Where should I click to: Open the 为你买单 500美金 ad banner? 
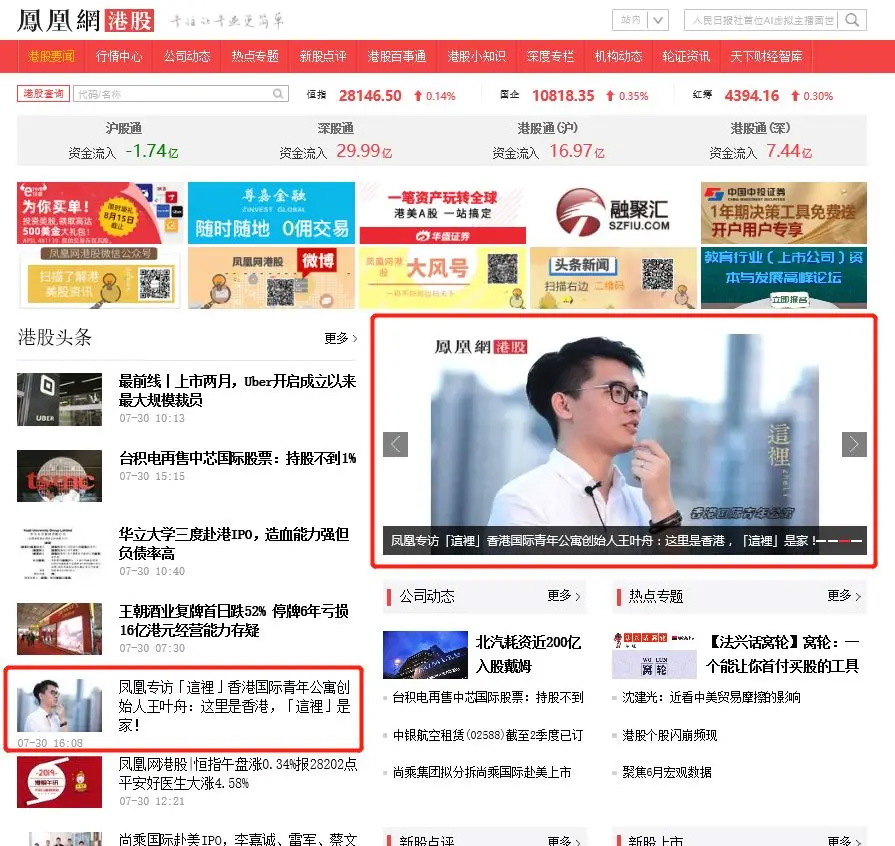pyautogui.click(x=100, y=213)
